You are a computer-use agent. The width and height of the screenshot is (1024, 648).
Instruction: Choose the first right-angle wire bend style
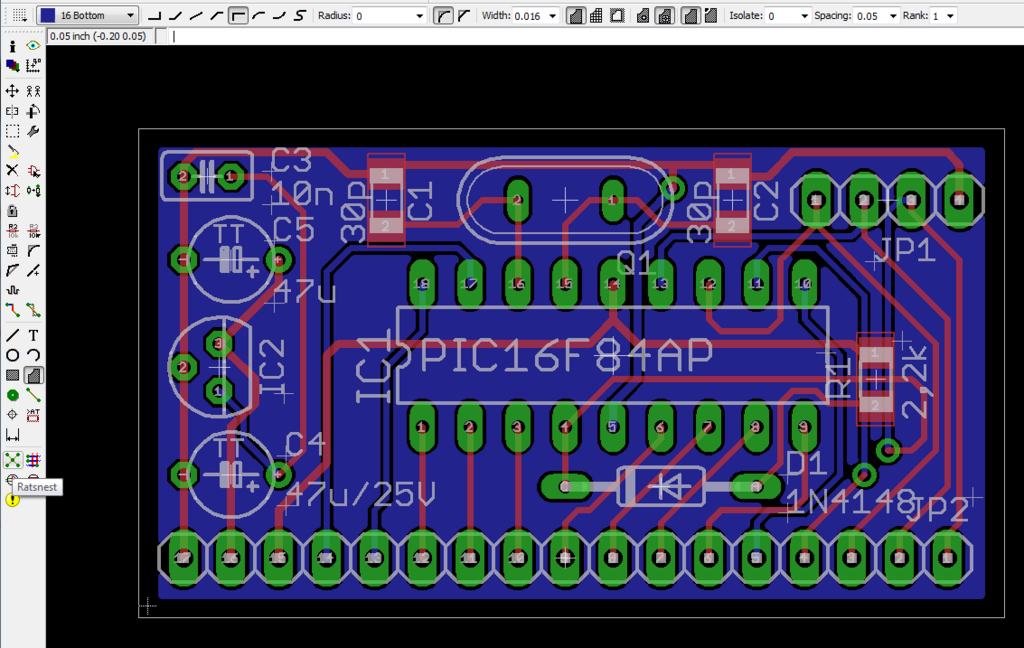pyautogui.click(x=155, y=16)
